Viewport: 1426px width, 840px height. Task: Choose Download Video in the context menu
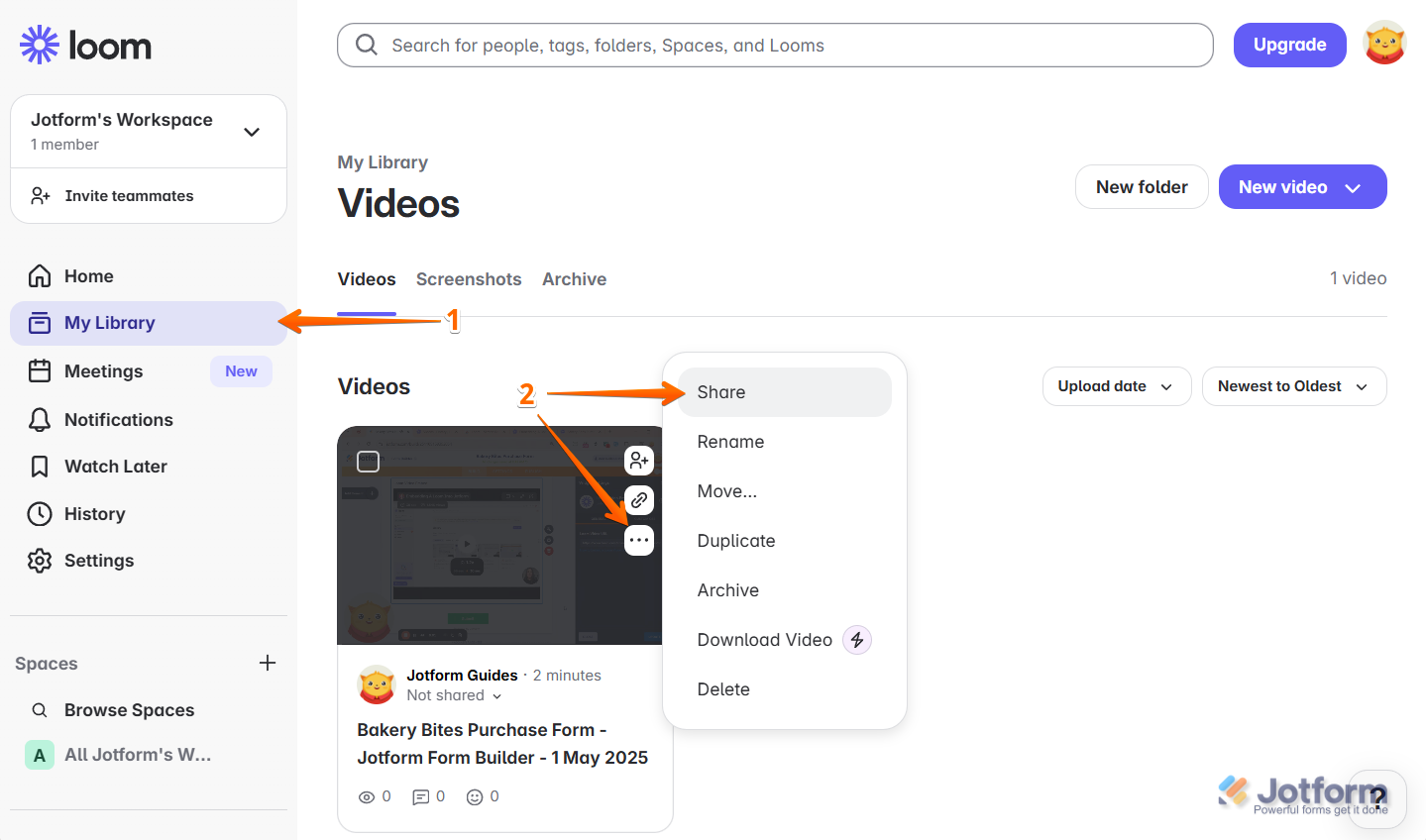[x=764, y=640]
